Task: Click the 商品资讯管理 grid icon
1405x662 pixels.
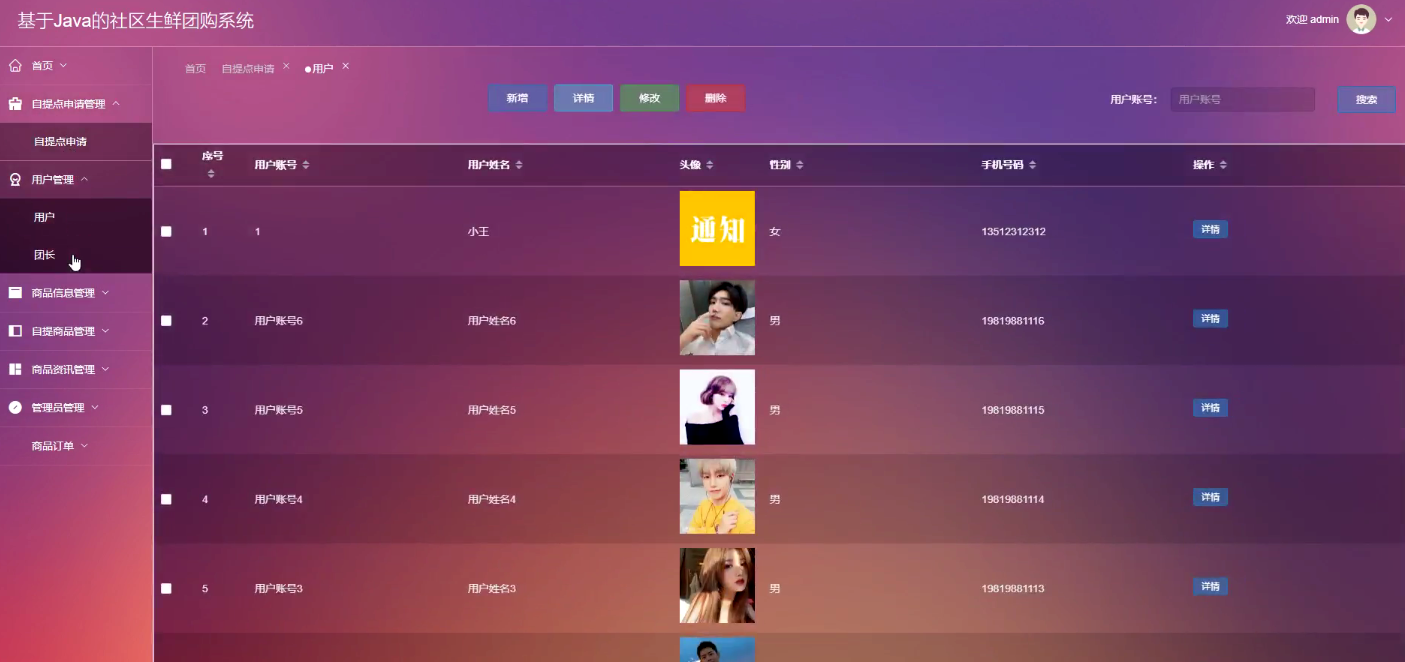Action: click(x=15, y=369)
